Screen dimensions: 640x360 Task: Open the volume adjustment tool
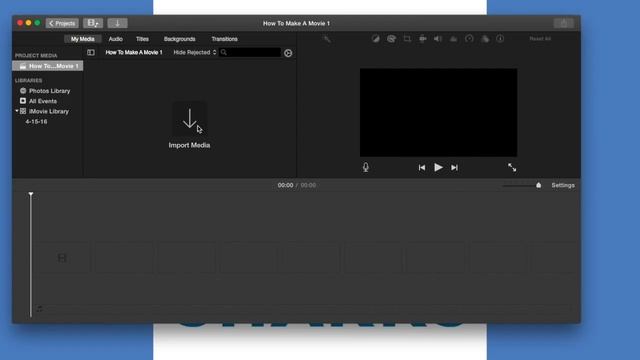[438, 39]
